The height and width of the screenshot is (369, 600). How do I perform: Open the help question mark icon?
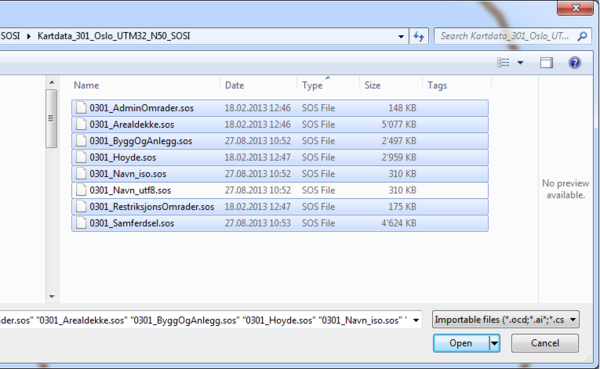(x=574, y=62)
